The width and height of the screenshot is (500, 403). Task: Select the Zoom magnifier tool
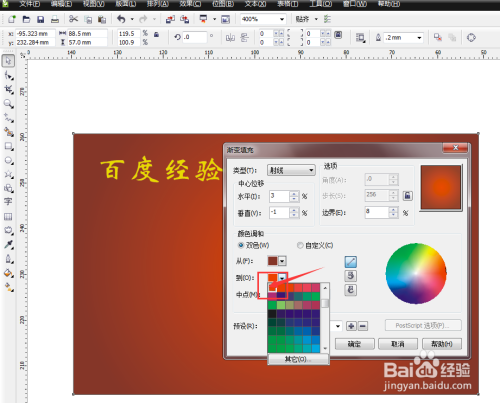(x=8, y=104)
